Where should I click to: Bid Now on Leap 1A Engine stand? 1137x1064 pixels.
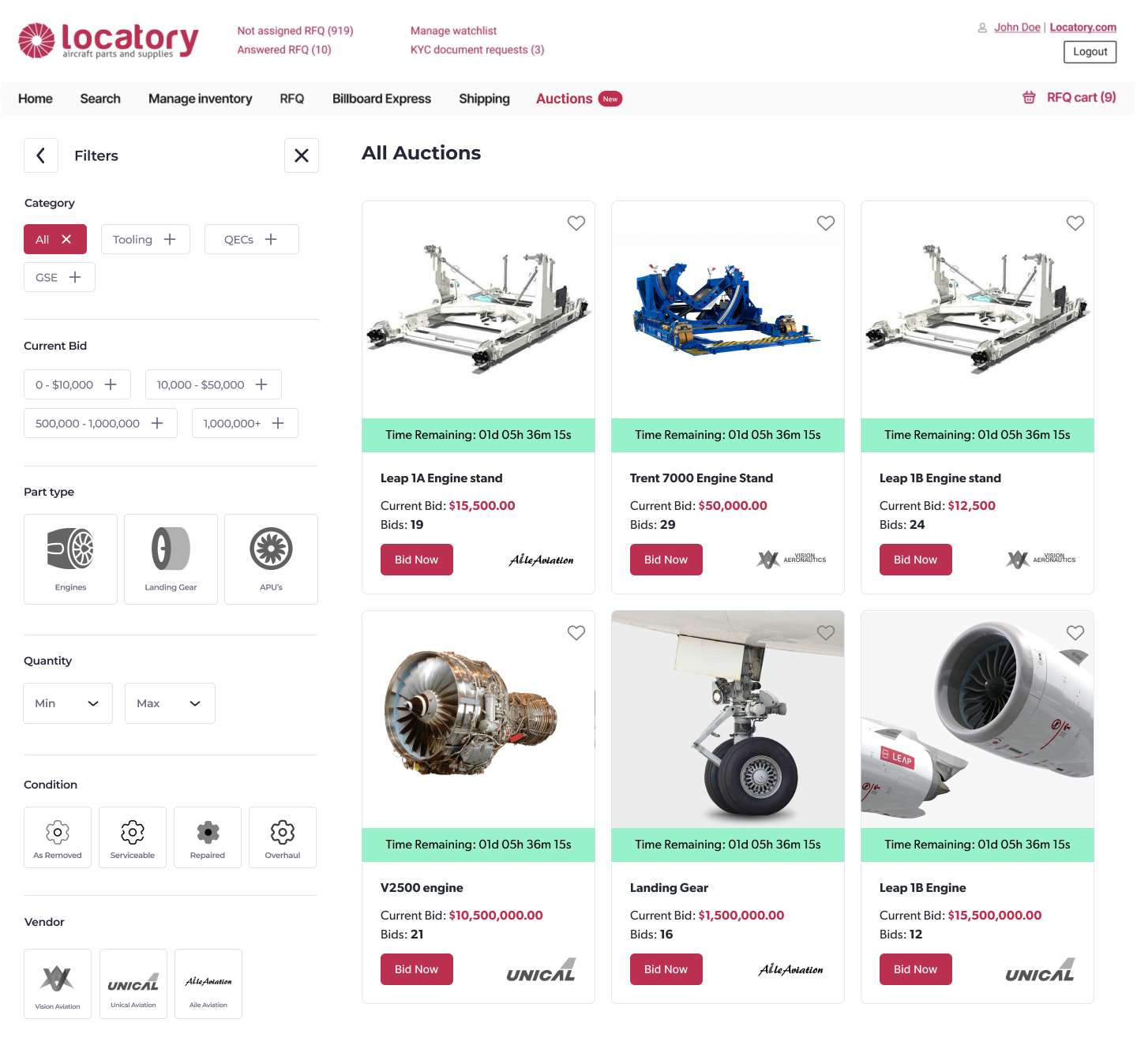coord(417,560)
